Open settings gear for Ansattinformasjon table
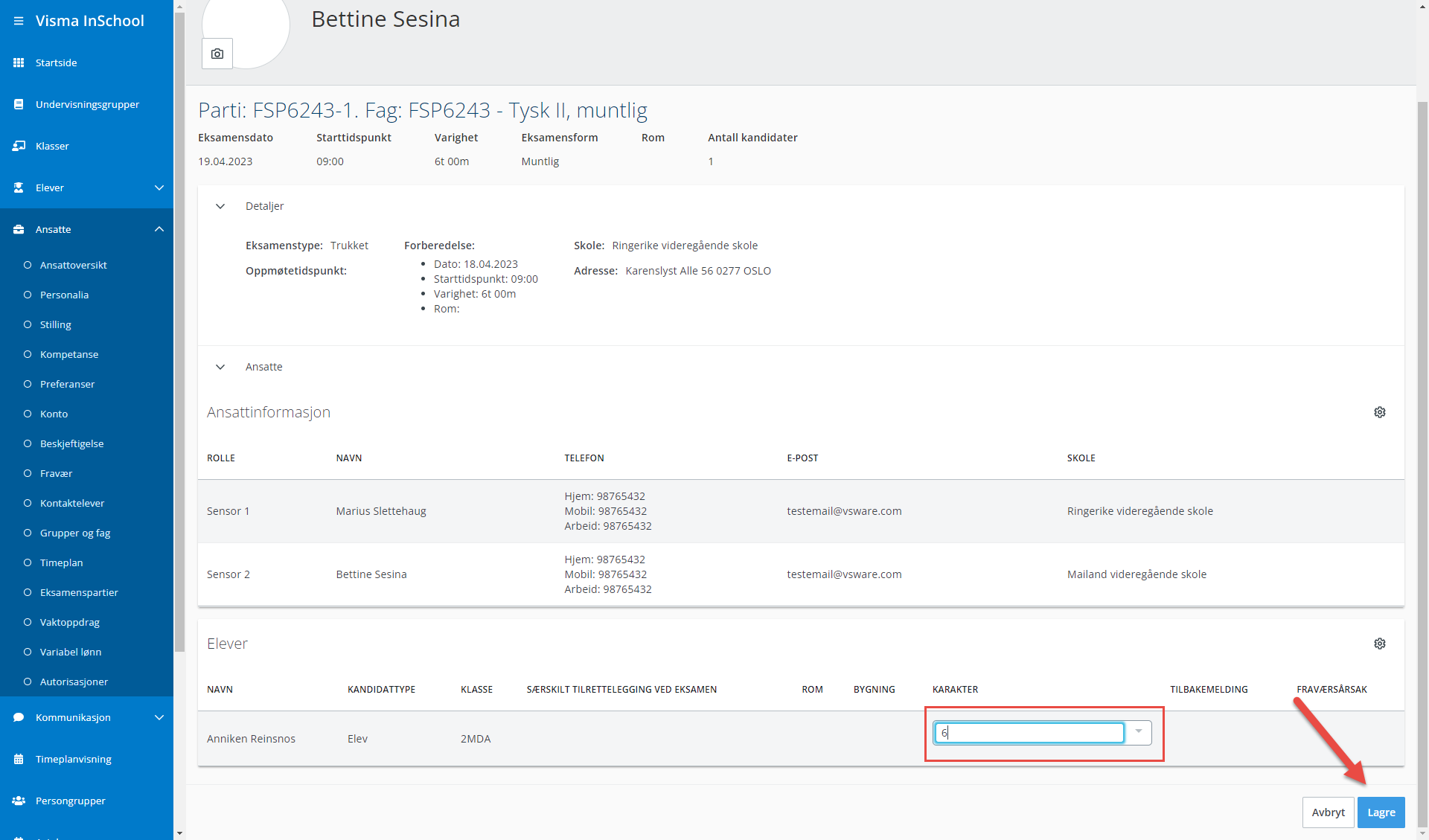 tap(1379, 412)
